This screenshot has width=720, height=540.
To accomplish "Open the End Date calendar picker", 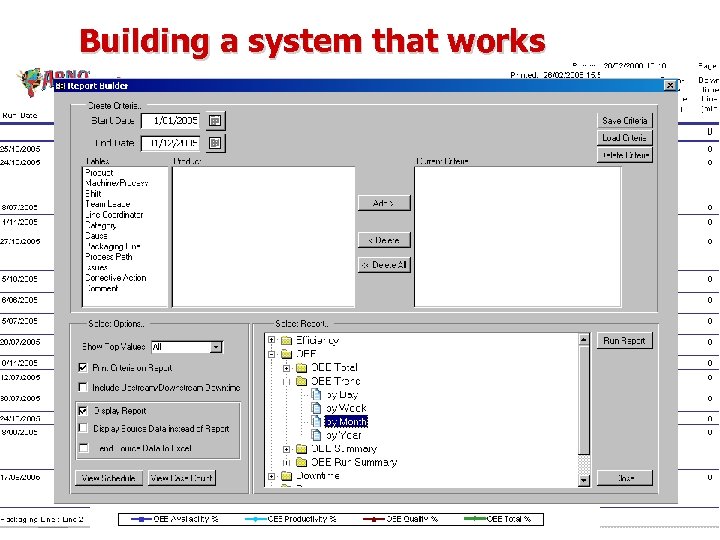I will point(215,143).
